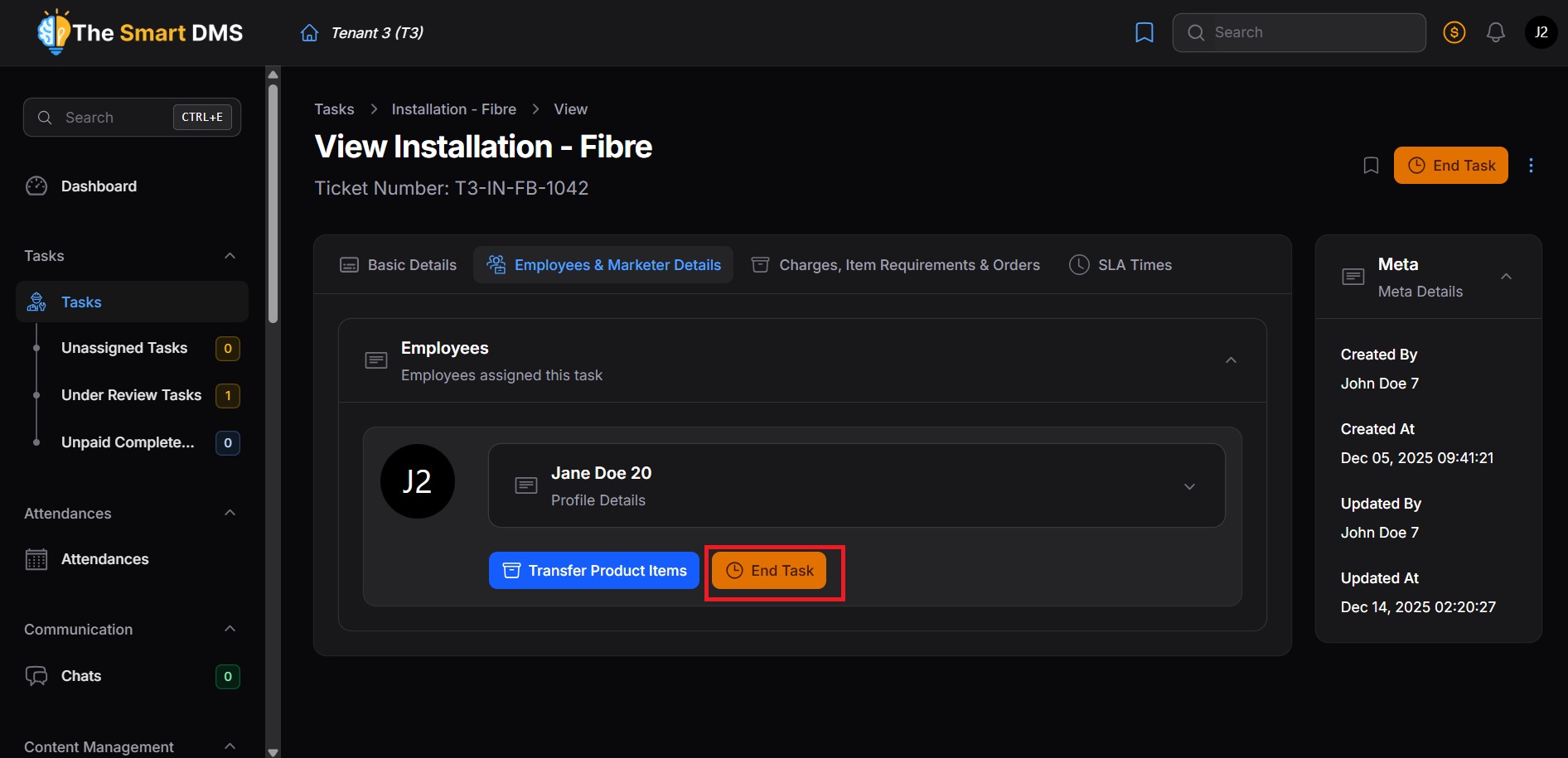1568x758 pixels.
Task: Collapse the Tasks sidebar section
Action: (x=230, y=256)
